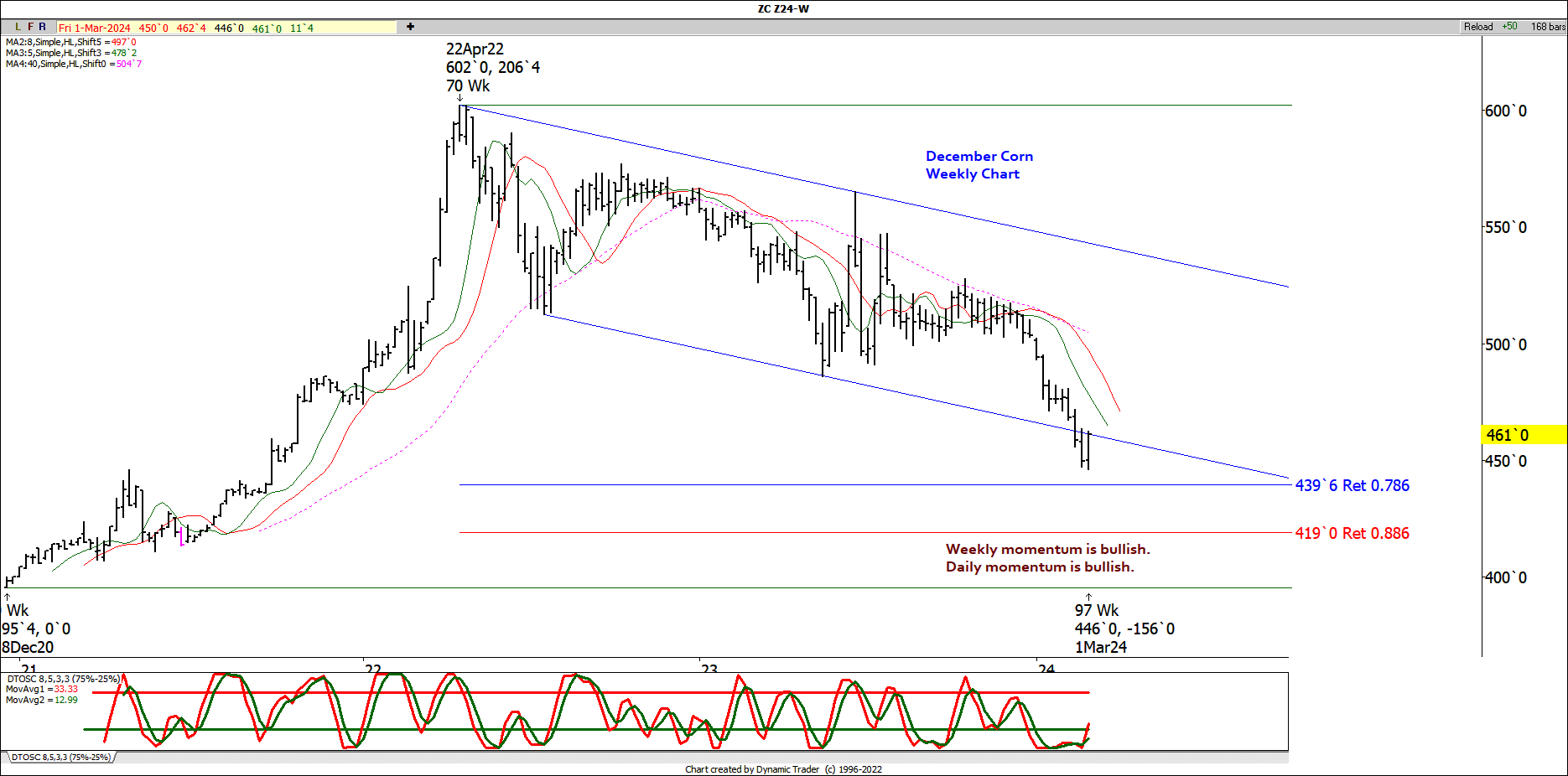1568x776 pixels.
Task: Click the 70 Wk annotation near the high
Action: tap(468, 85)
